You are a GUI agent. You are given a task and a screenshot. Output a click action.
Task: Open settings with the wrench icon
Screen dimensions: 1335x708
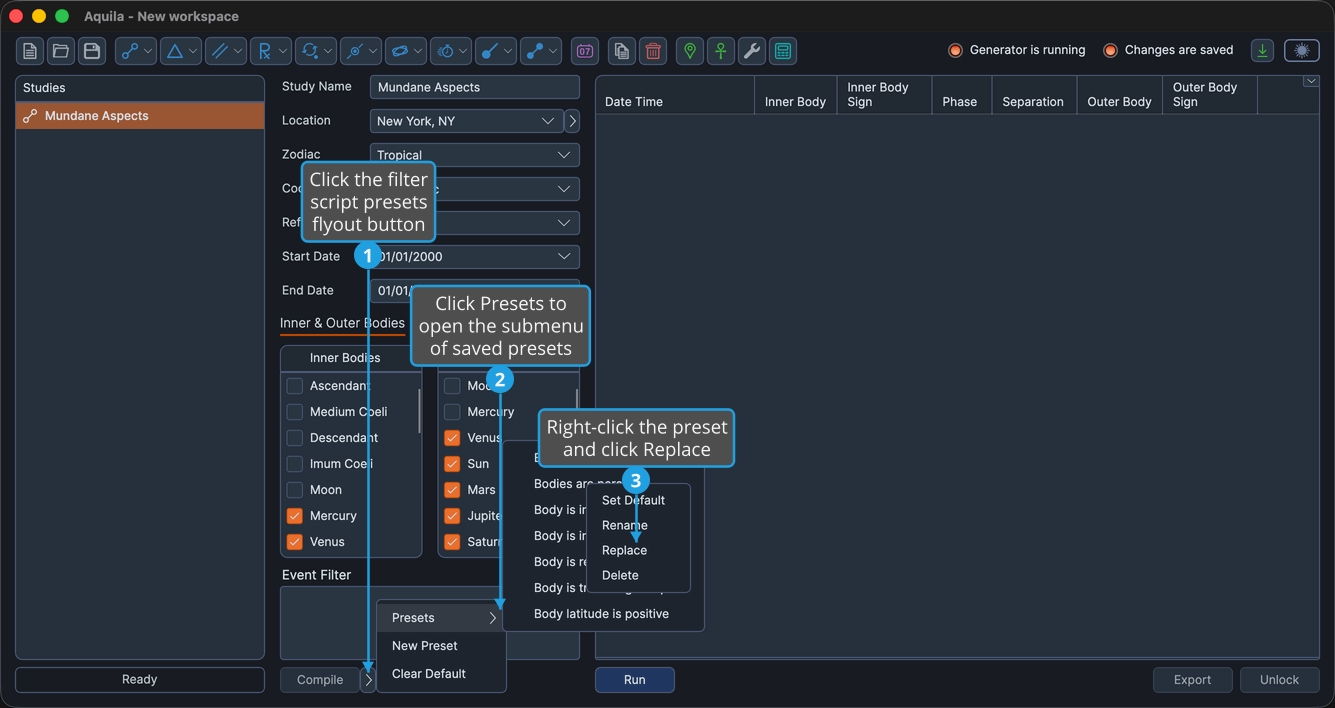click(752, 51)
